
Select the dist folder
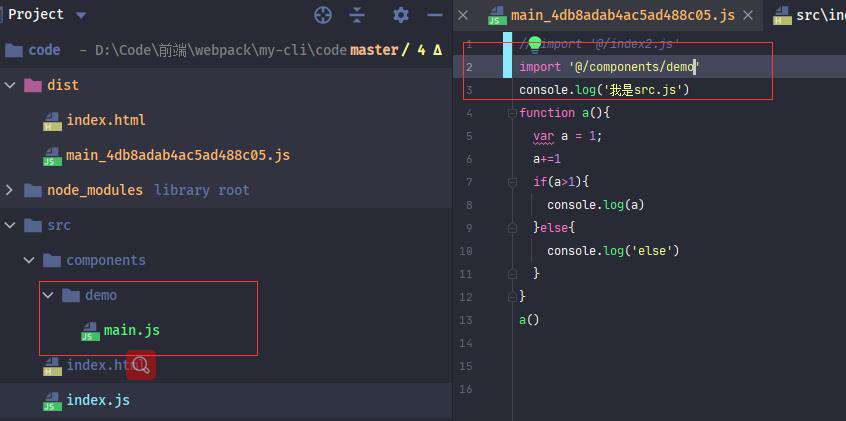click(x=63, y=85)
